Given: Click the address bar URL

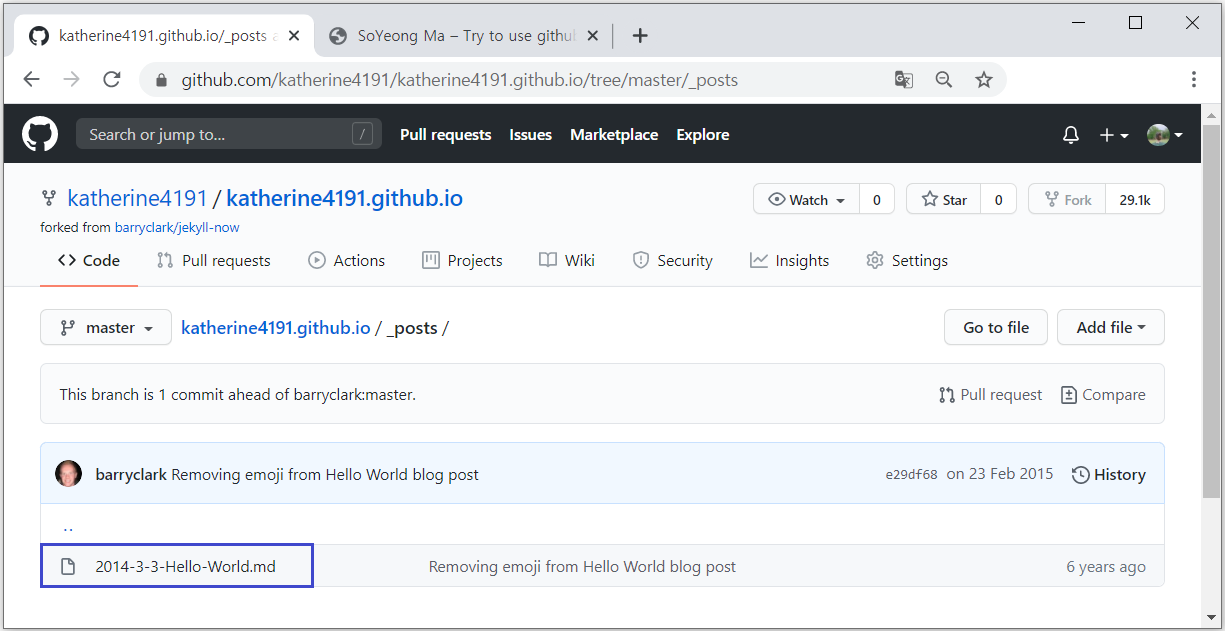Looking at the screenshot, I should click(459, 80).
